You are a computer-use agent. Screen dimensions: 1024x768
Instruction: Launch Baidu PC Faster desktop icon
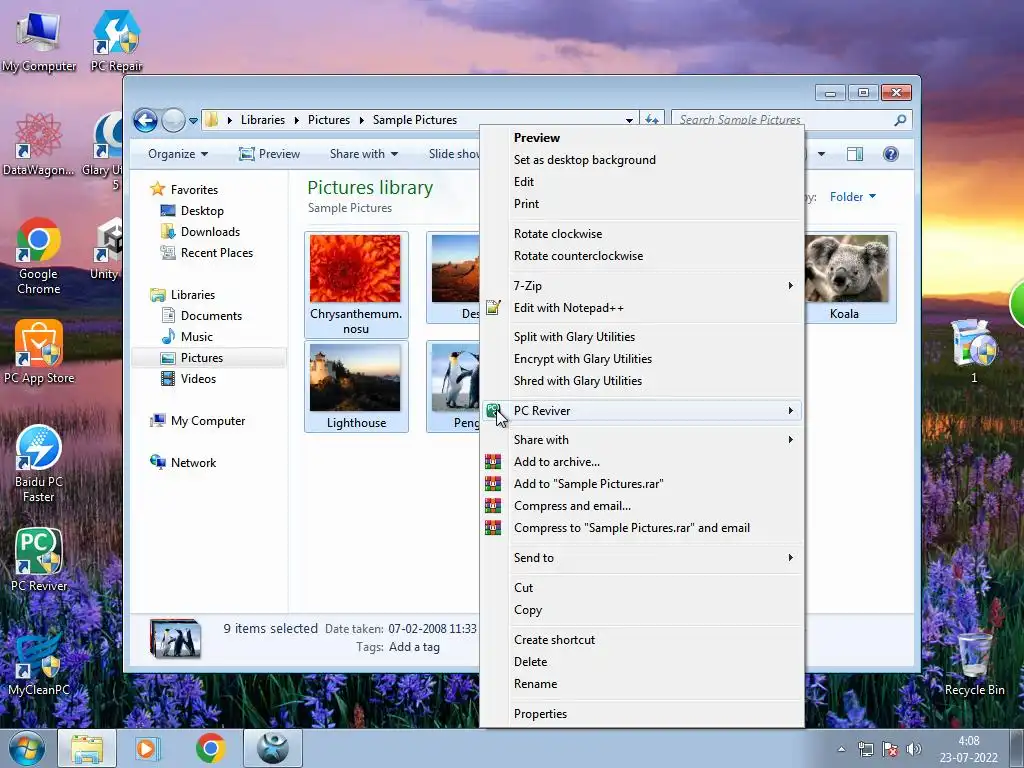tap(39, 464)
